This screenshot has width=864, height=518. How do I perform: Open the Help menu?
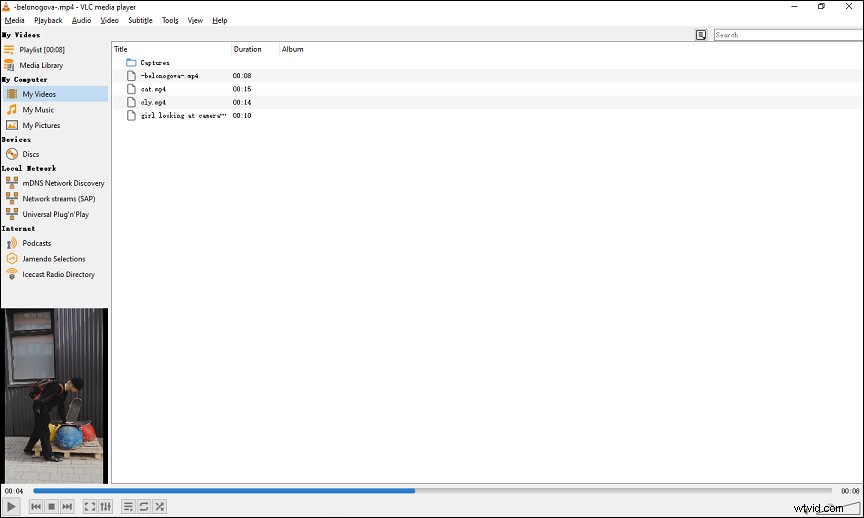(220, 20)
